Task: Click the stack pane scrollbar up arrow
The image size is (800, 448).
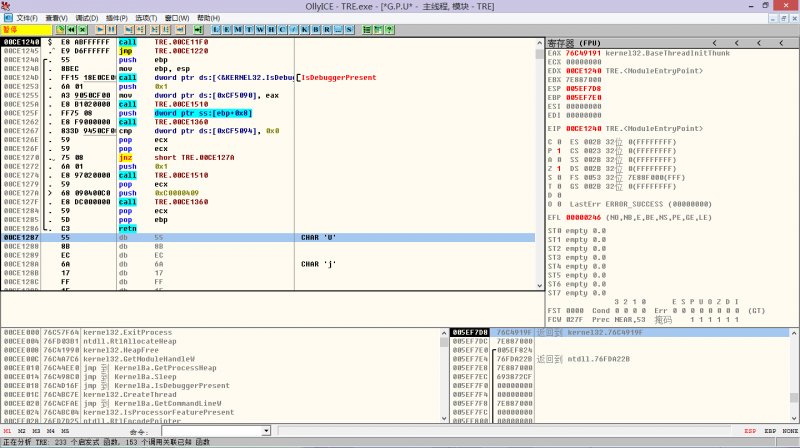Action: click(x=794, y=333)
